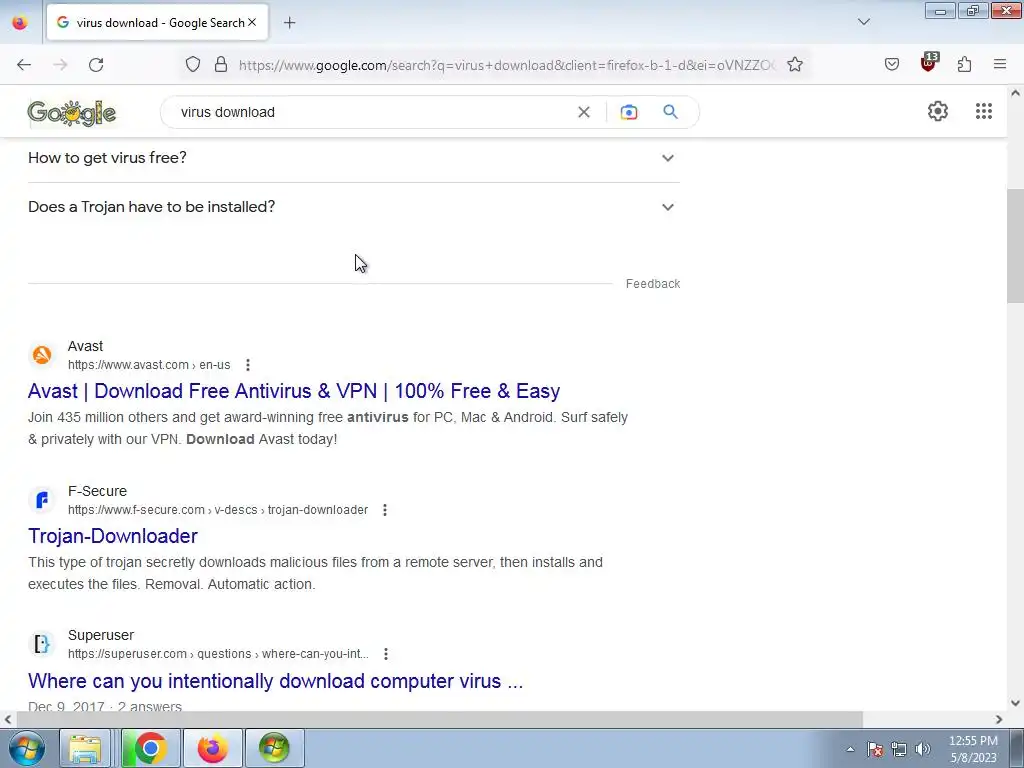Image resolution: width=1024 pixels, height=768 pixels.
Task: Open the tracking protection shield icon
Action: 193,64
